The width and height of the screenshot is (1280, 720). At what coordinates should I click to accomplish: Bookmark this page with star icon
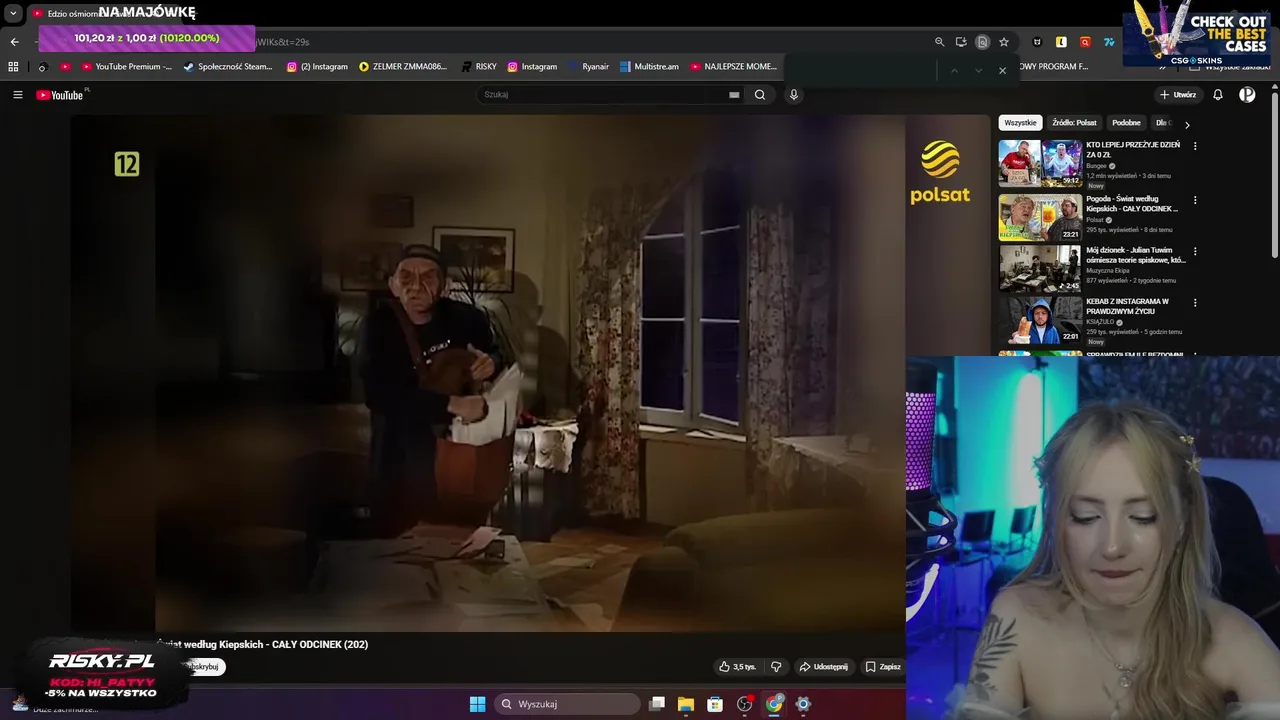tap(1004, 42)
